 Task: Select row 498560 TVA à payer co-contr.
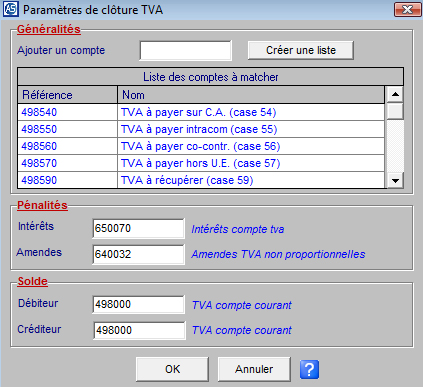click(x=201, y=146)
